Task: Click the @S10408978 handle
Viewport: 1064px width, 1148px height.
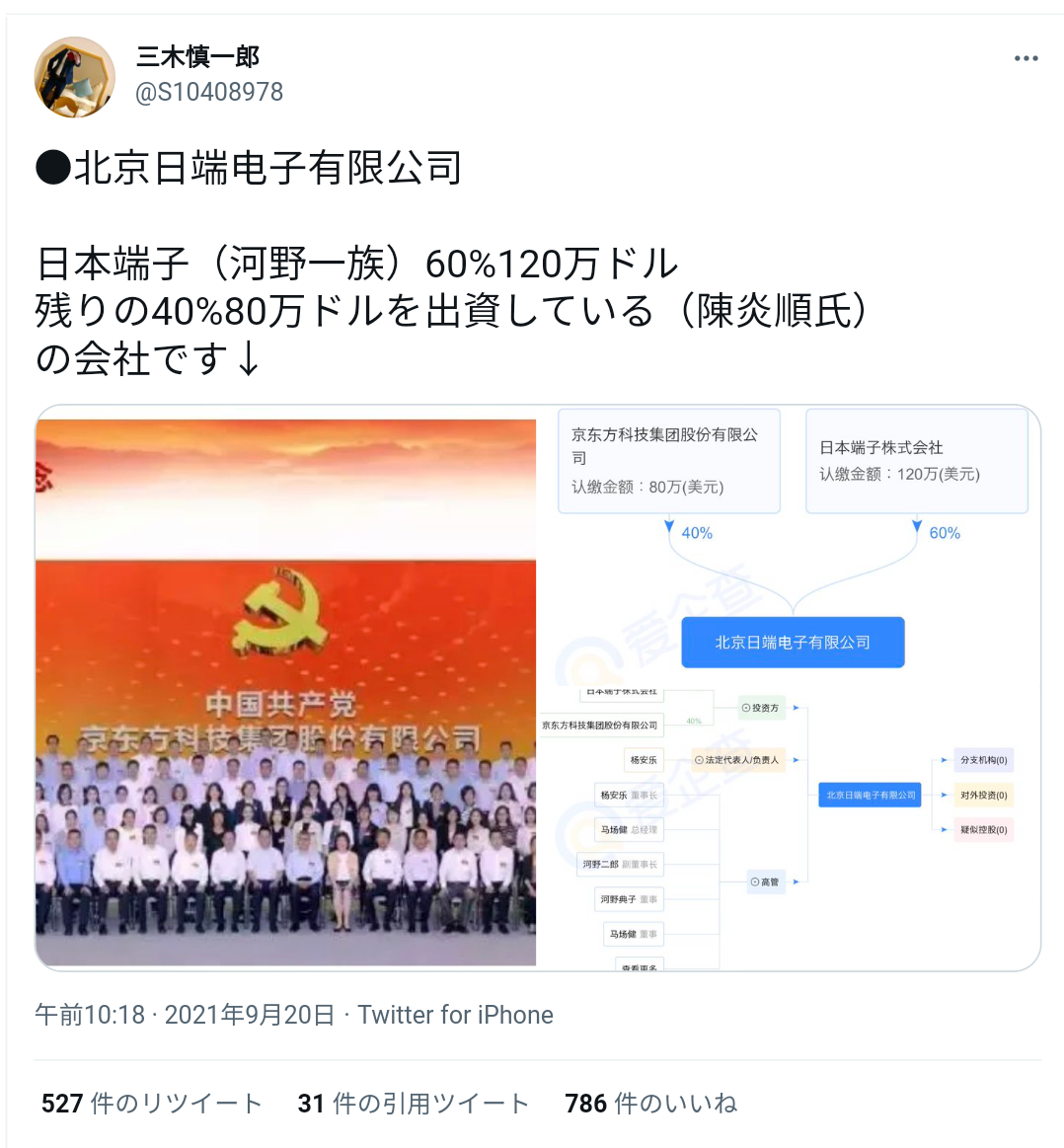Action: [209, 92]
